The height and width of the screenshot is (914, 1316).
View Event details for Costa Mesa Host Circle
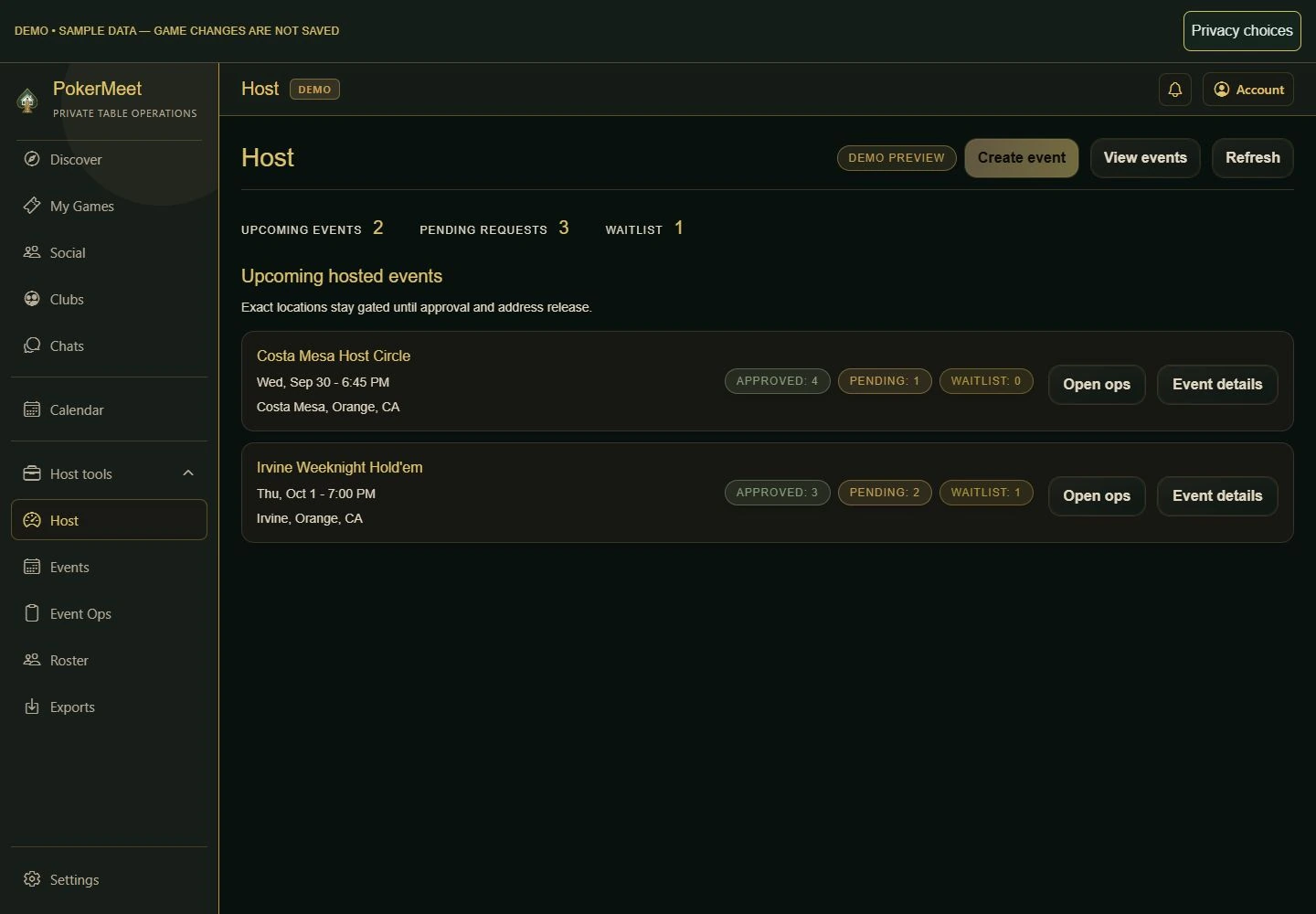[1217, 385]
